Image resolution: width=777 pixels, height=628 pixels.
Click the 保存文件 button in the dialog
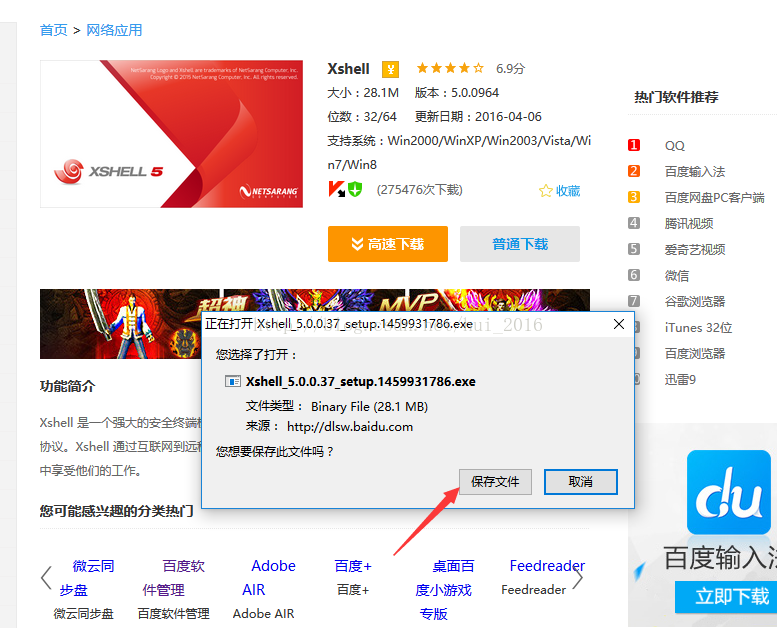click(x=495, y=482)
